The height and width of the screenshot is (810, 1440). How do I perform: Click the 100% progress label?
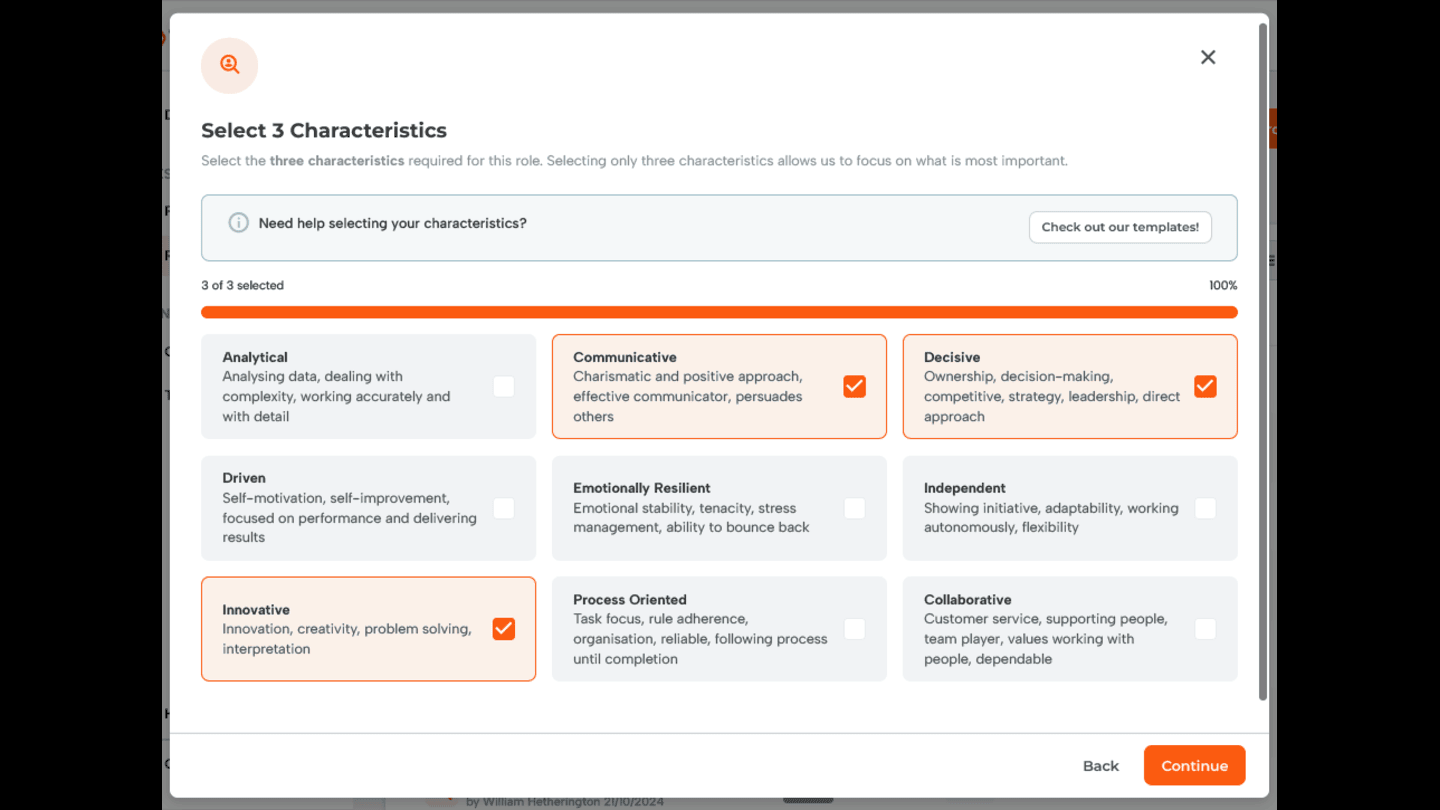tap(1223, 286)
